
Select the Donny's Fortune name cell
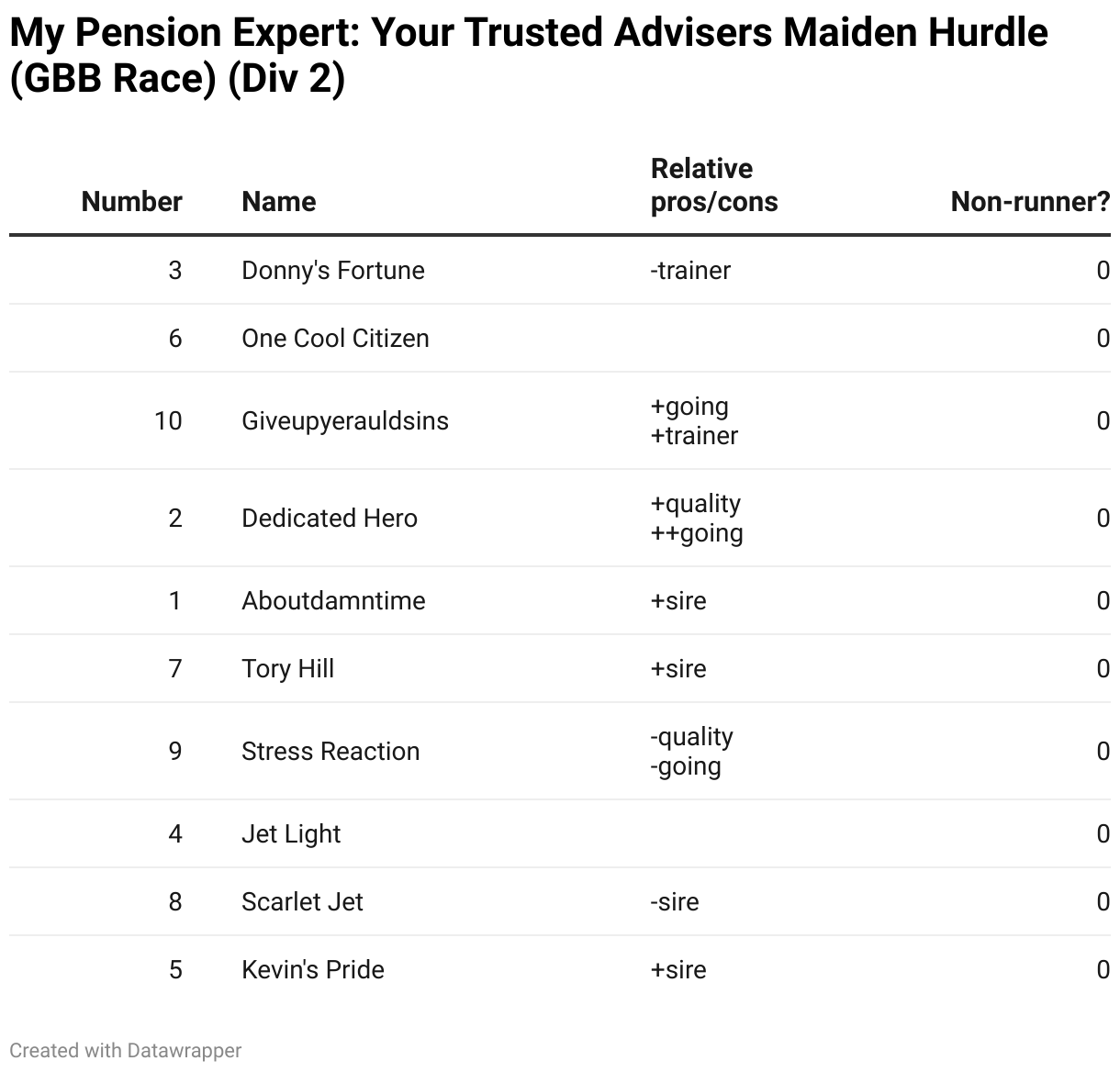(x=333, y=271)
